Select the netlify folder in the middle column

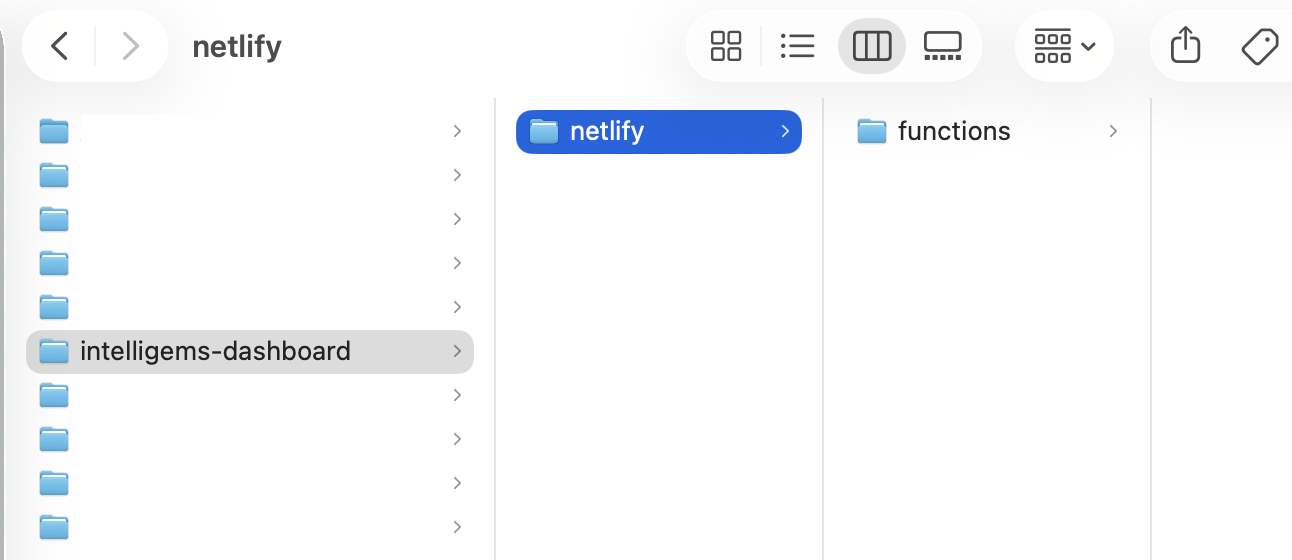[607, 131]
